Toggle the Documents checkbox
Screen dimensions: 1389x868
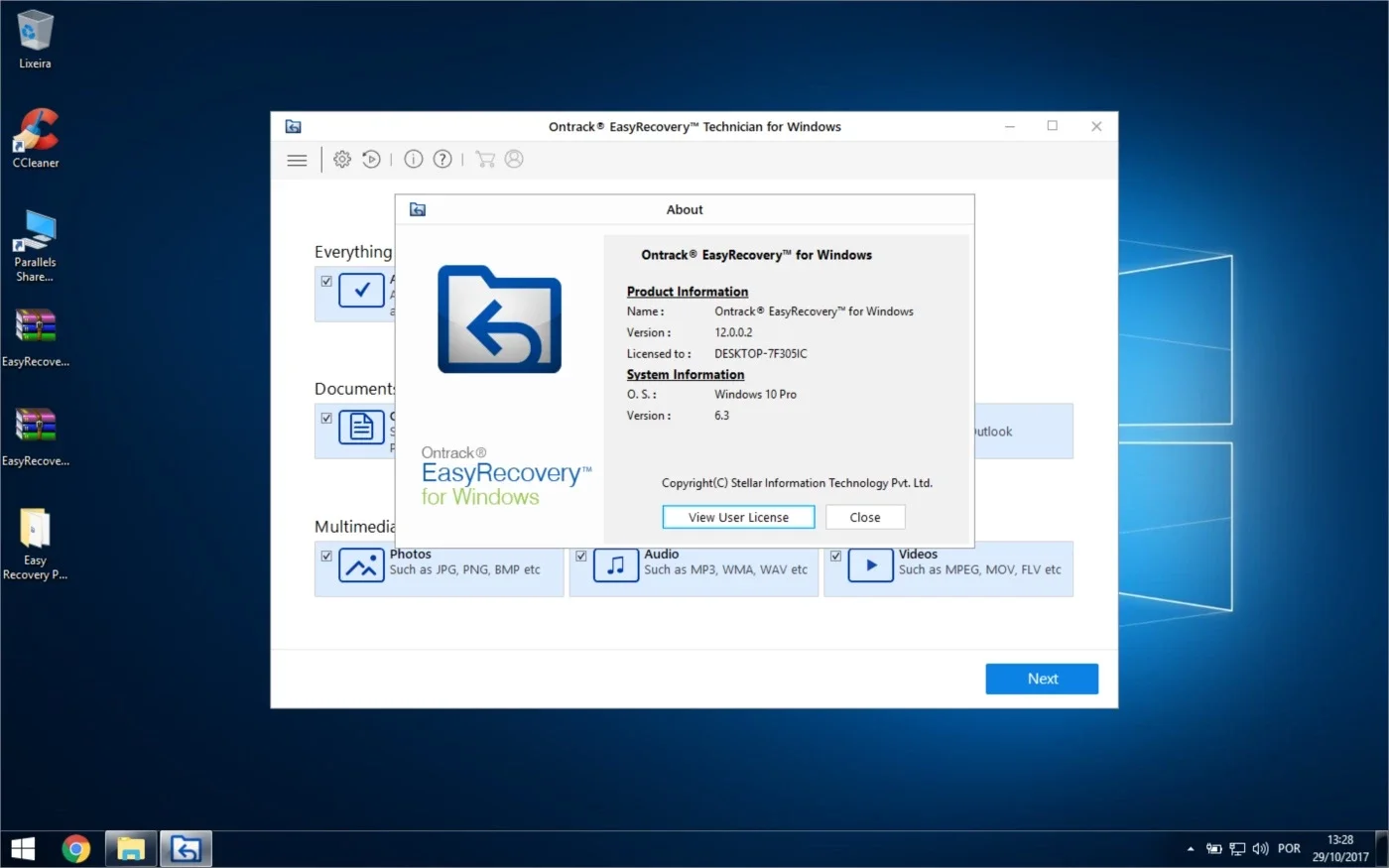[x=326, y=418]
